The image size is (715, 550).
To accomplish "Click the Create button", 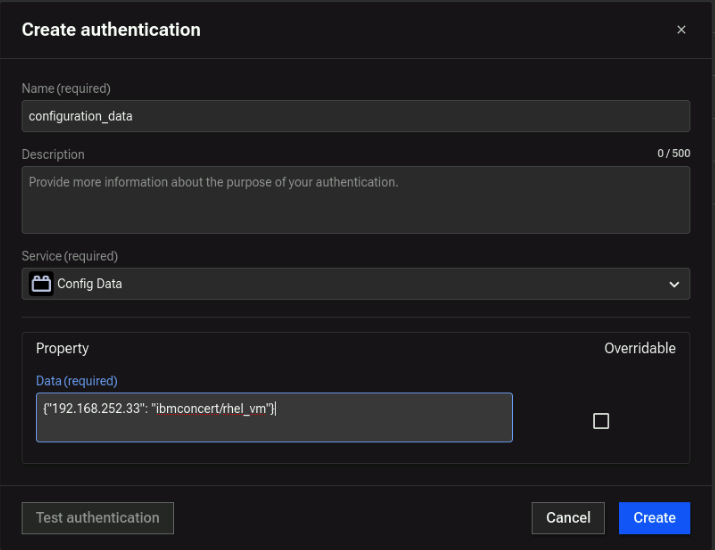I will click(654, 517).
